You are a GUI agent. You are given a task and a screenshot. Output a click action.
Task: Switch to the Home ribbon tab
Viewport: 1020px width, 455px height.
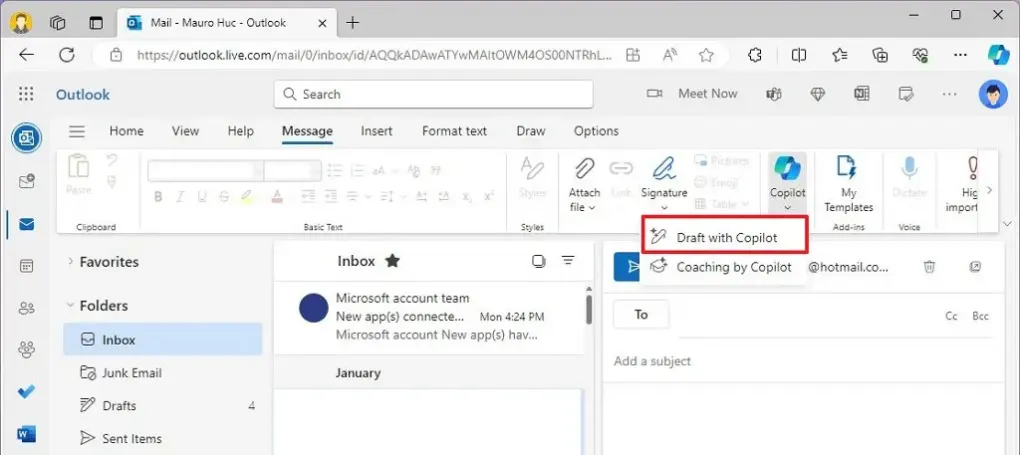[x=126, y=131]
